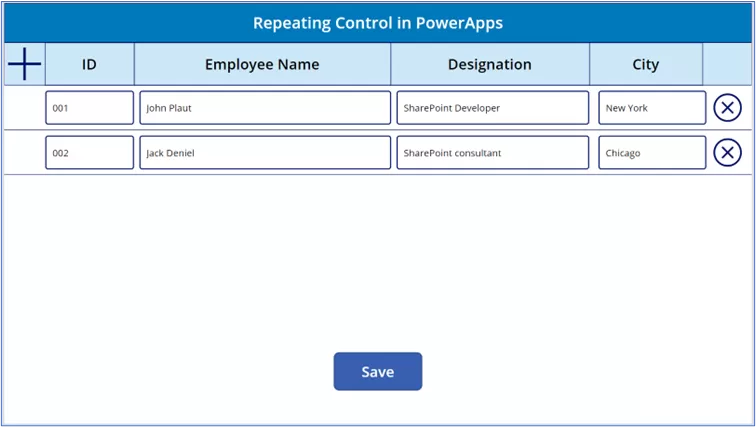Click the New York city field

(x=652, y=108)
